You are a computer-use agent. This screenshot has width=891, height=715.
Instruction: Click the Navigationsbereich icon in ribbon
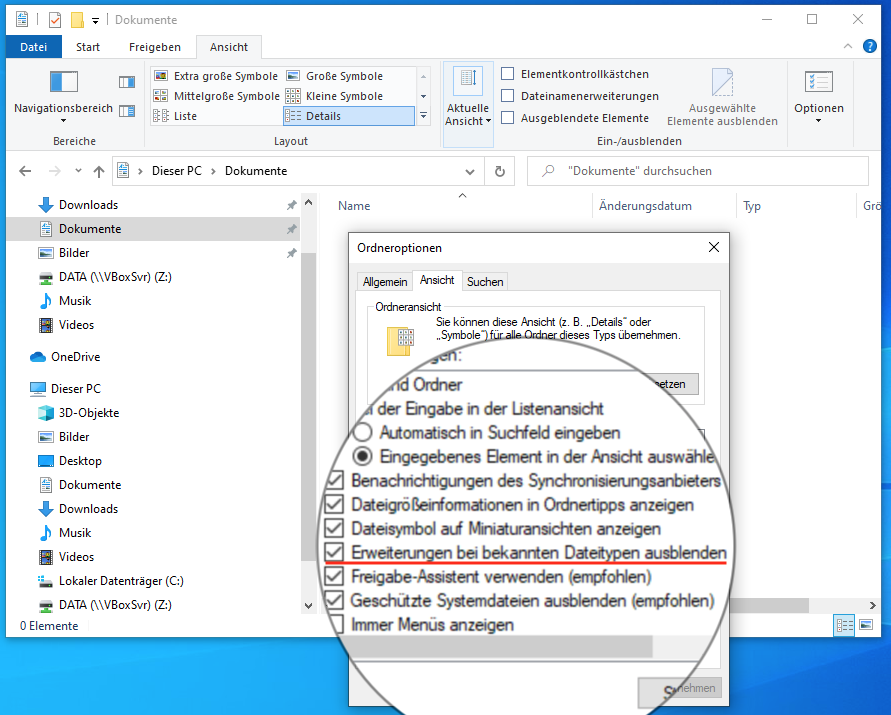tap(63, 82)
